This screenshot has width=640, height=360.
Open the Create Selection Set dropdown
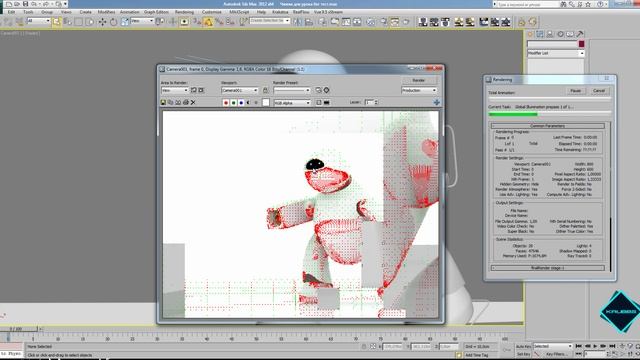270,20
